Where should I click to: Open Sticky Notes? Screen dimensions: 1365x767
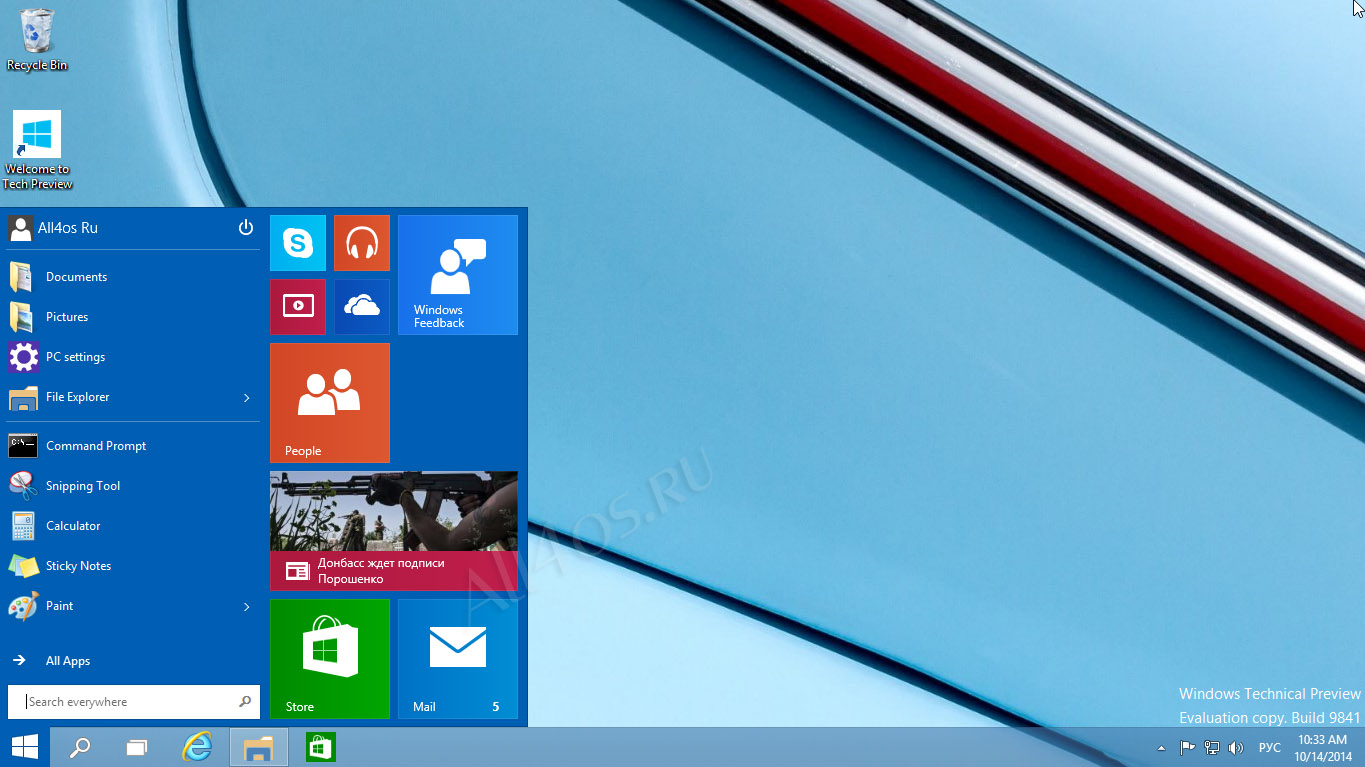tap(133, 566)
